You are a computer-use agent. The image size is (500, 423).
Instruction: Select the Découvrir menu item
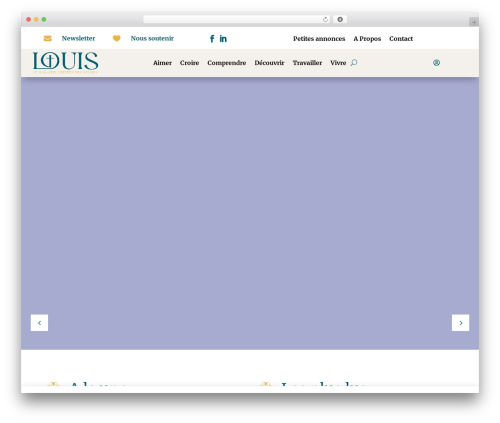click(269, 63)
